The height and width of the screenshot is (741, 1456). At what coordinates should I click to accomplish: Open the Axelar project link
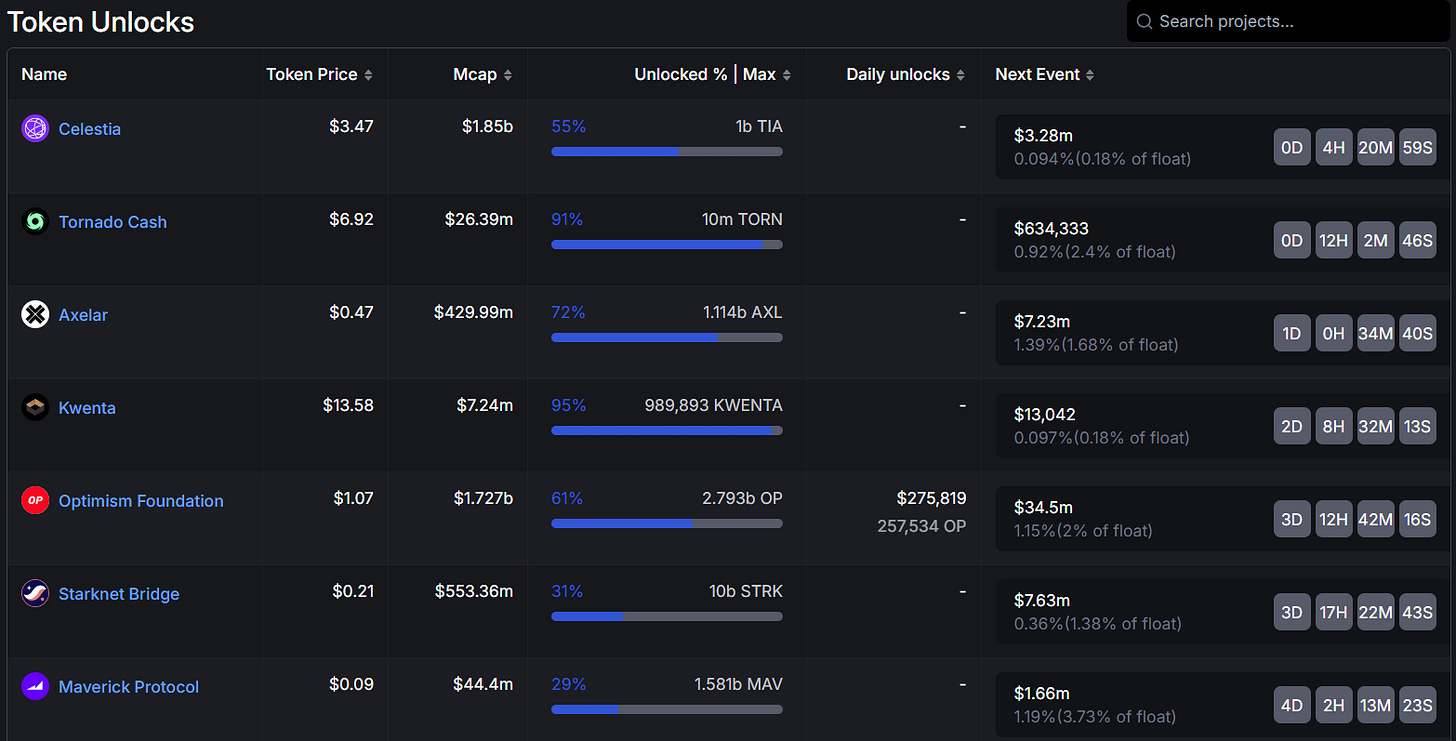click(83, 315)
